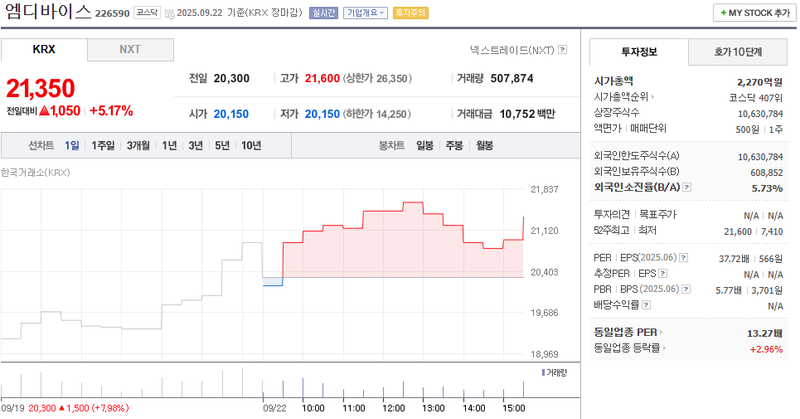Show the 주봉 candlestick chart

[x=454, y=145]
